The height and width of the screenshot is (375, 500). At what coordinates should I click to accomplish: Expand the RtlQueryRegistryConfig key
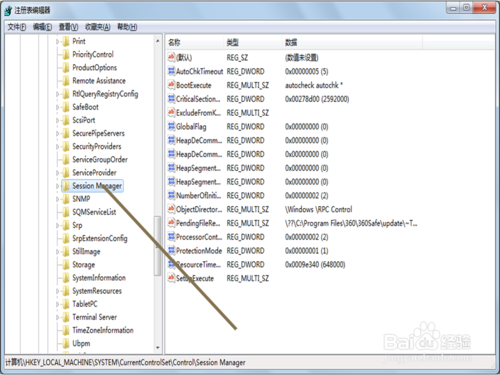(57, 94)
